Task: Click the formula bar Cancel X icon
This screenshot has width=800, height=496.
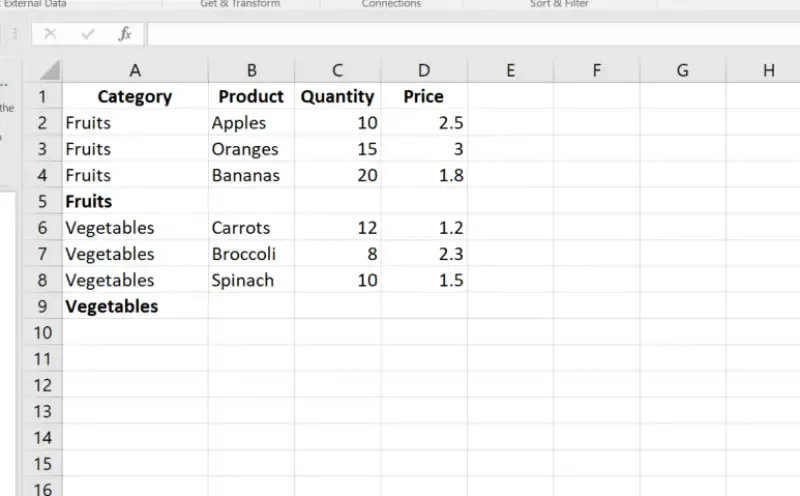Action: coord(50,34)
